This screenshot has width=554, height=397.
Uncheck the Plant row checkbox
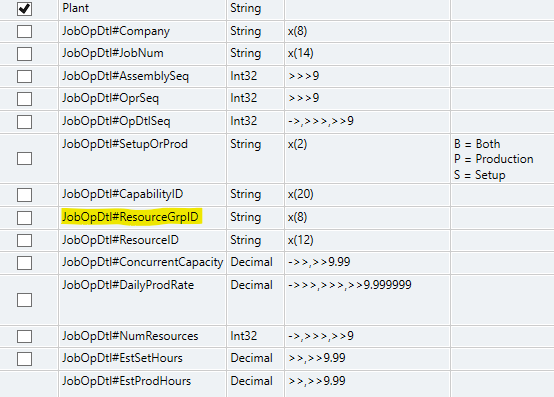(24, 9)
